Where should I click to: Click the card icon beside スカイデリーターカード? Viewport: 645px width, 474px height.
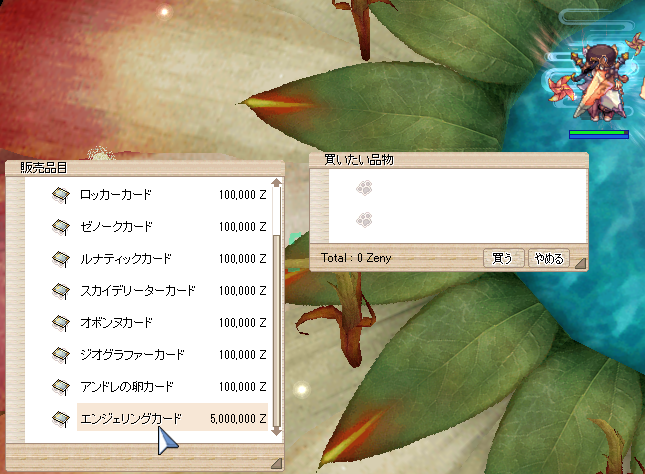tap(61, 291)
